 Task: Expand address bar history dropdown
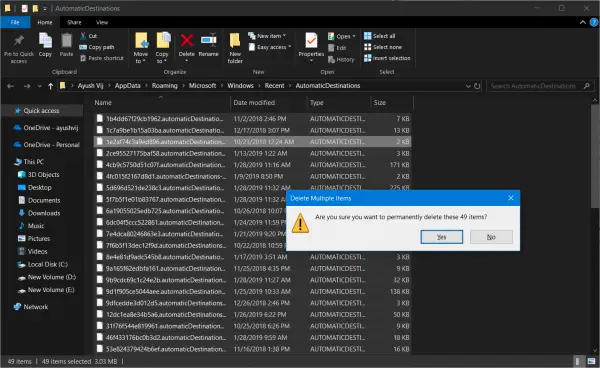click(468, 86)
